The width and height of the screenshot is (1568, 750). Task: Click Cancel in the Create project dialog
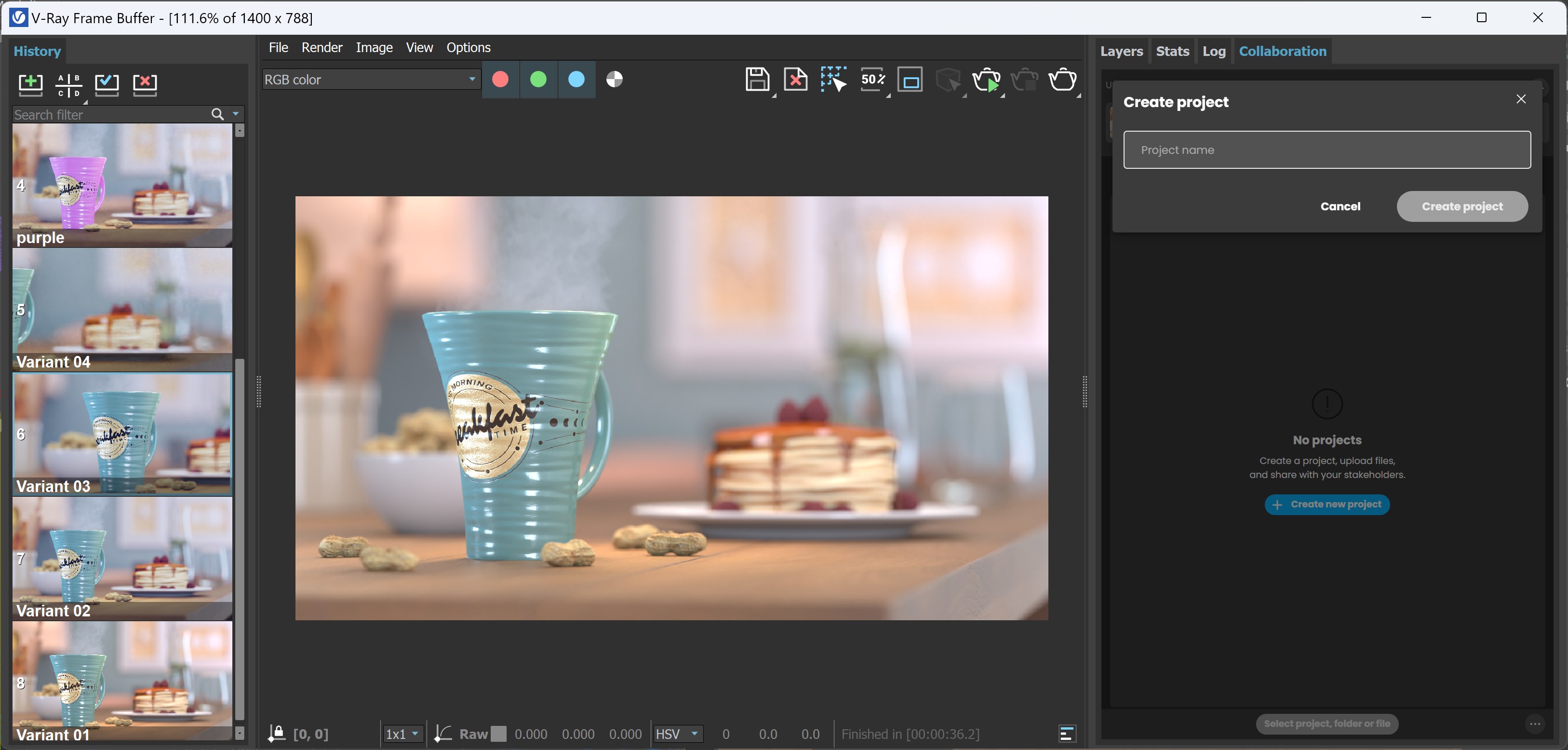click(x=1340, y=206)
